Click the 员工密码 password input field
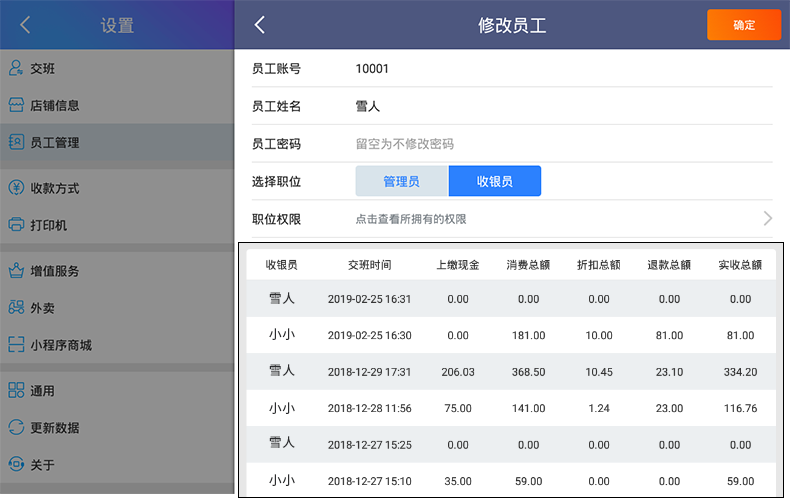 point(560,144)
